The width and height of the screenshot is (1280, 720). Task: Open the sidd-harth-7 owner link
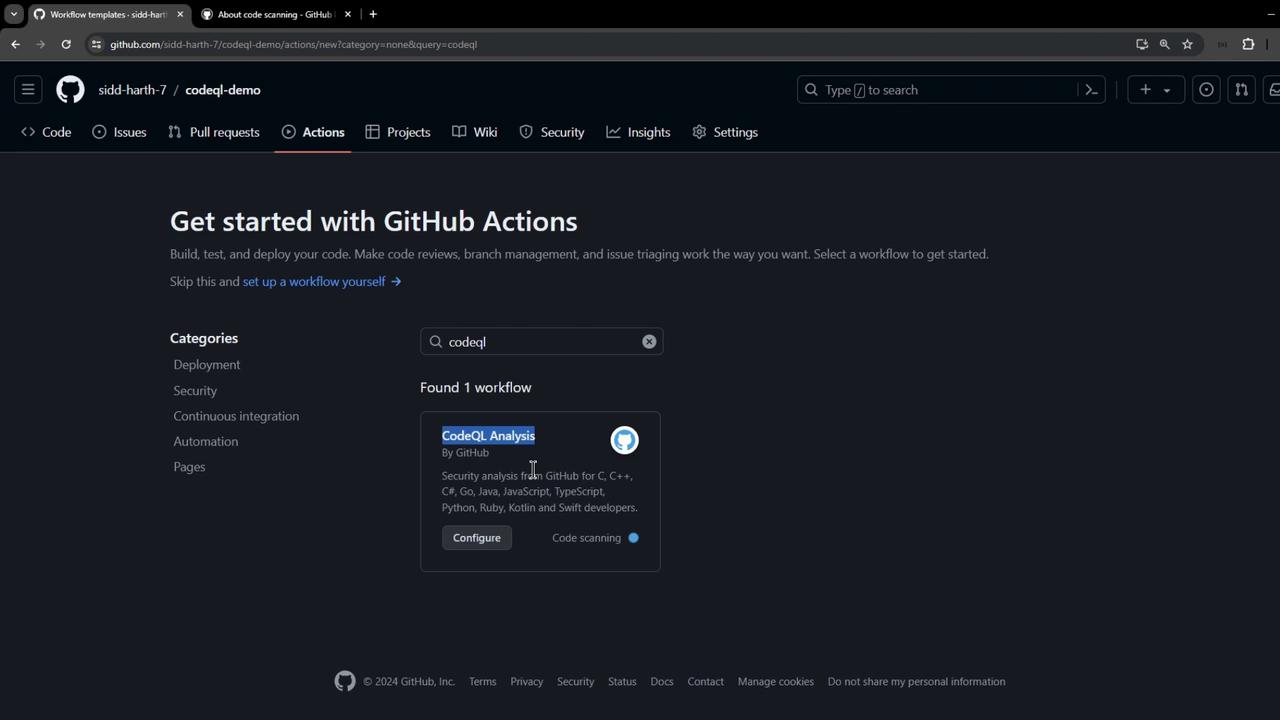(132, 90)
